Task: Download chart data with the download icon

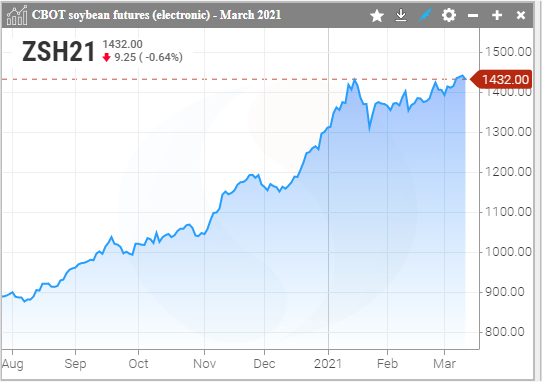Action: click(401, 15)
